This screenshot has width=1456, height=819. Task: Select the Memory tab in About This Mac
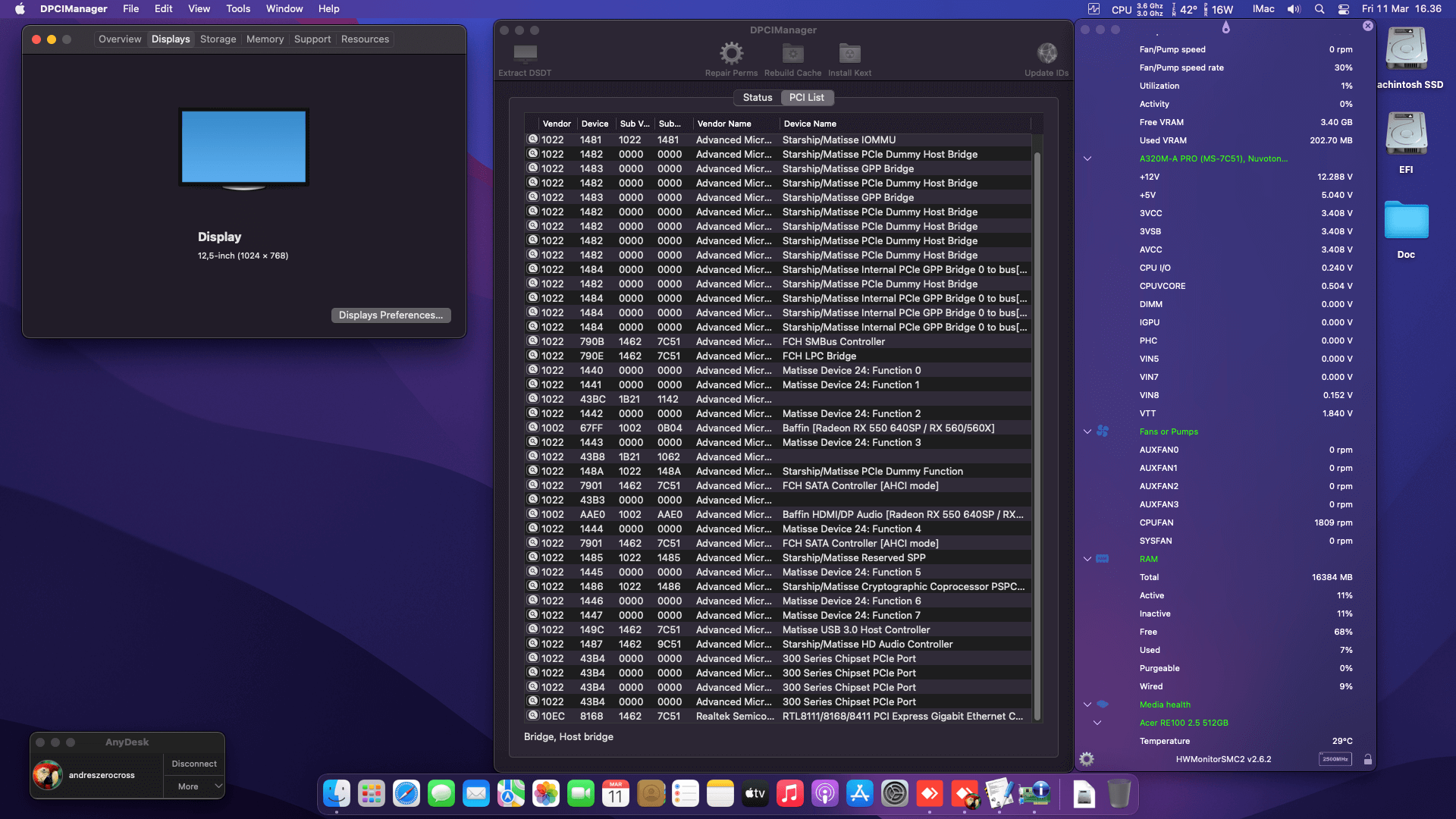[265, 39]
